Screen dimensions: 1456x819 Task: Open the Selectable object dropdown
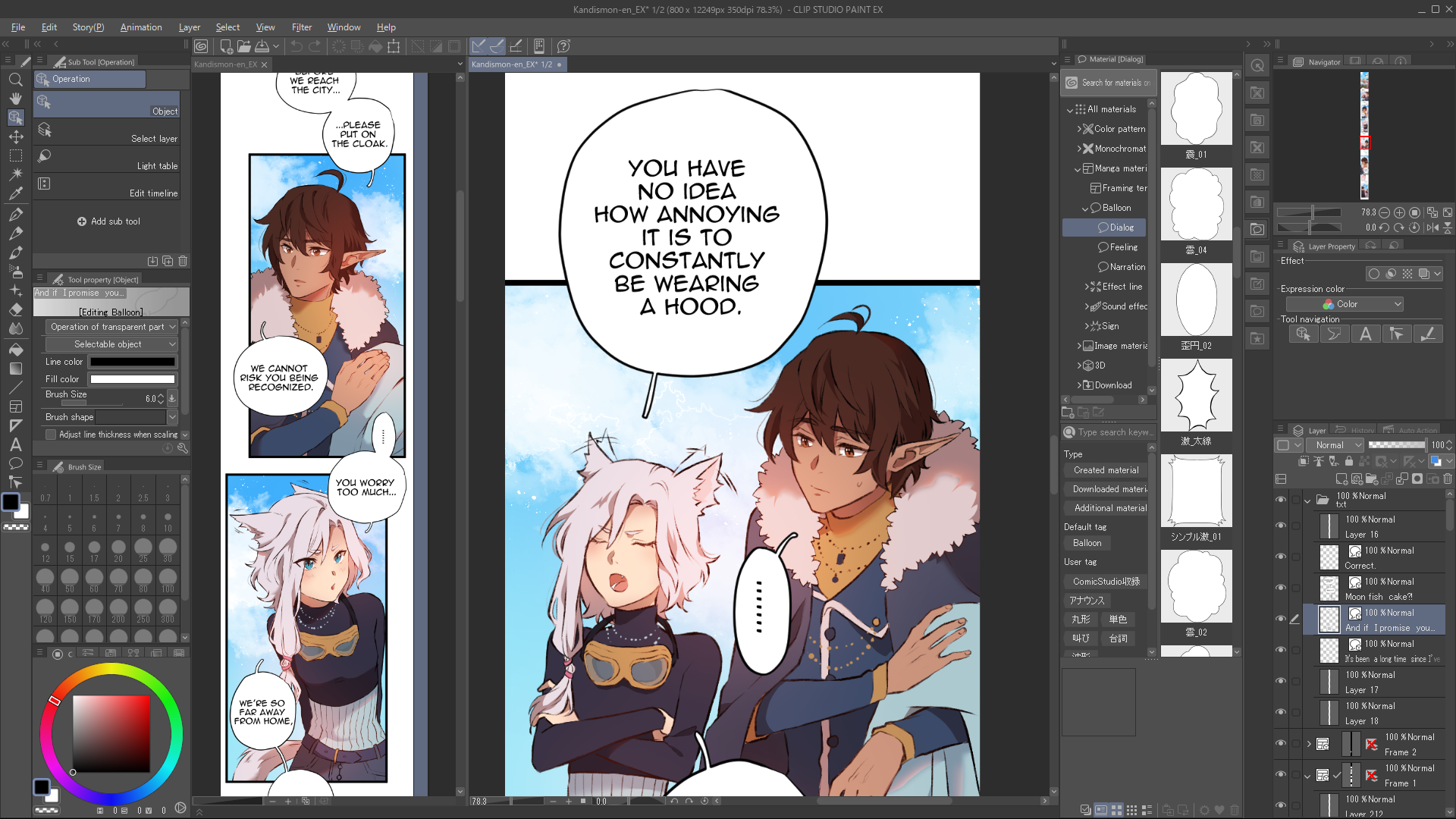[x=111, y=344]
